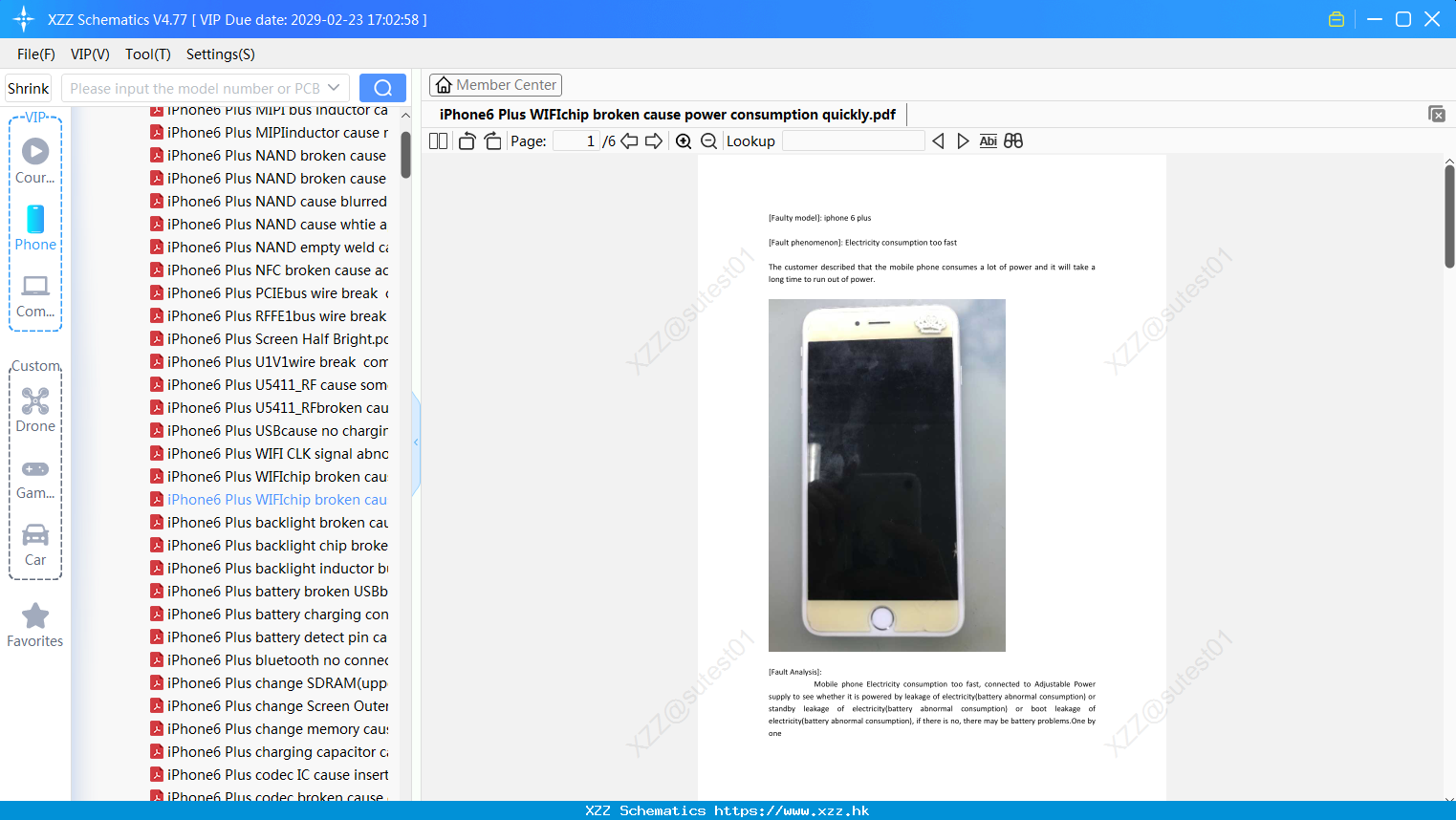Open Favorites star
The width and height of the screenshot is (1456, 820).
point(35,625)
